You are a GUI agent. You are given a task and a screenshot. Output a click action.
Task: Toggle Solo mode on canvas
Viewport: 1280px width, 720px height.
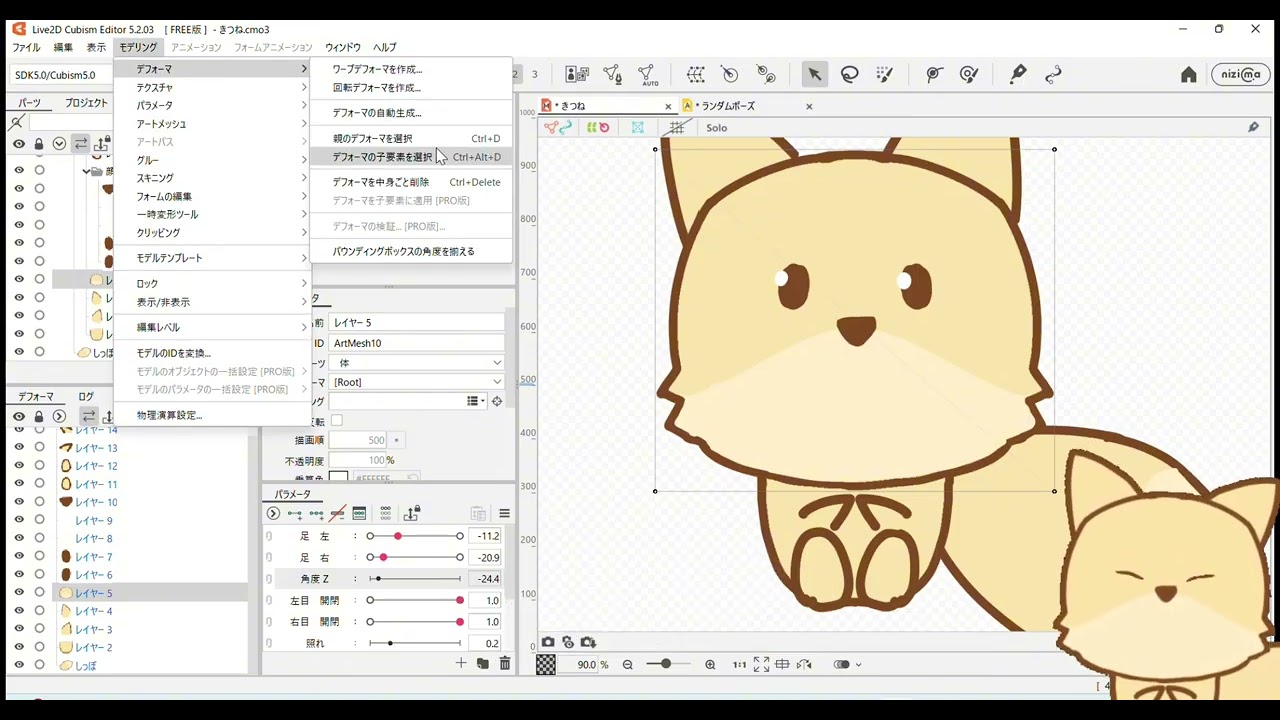716,128
